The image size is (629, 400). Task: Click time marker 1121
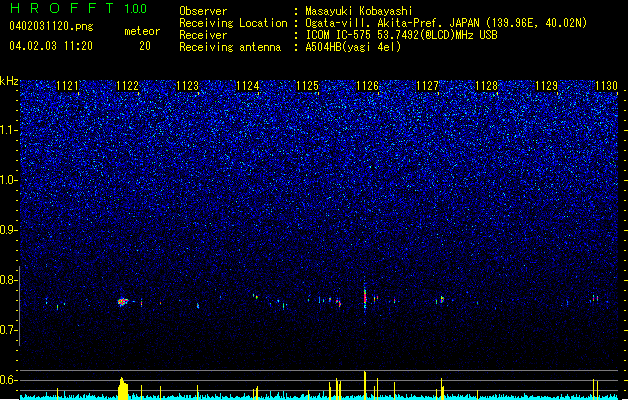(67, 86)
